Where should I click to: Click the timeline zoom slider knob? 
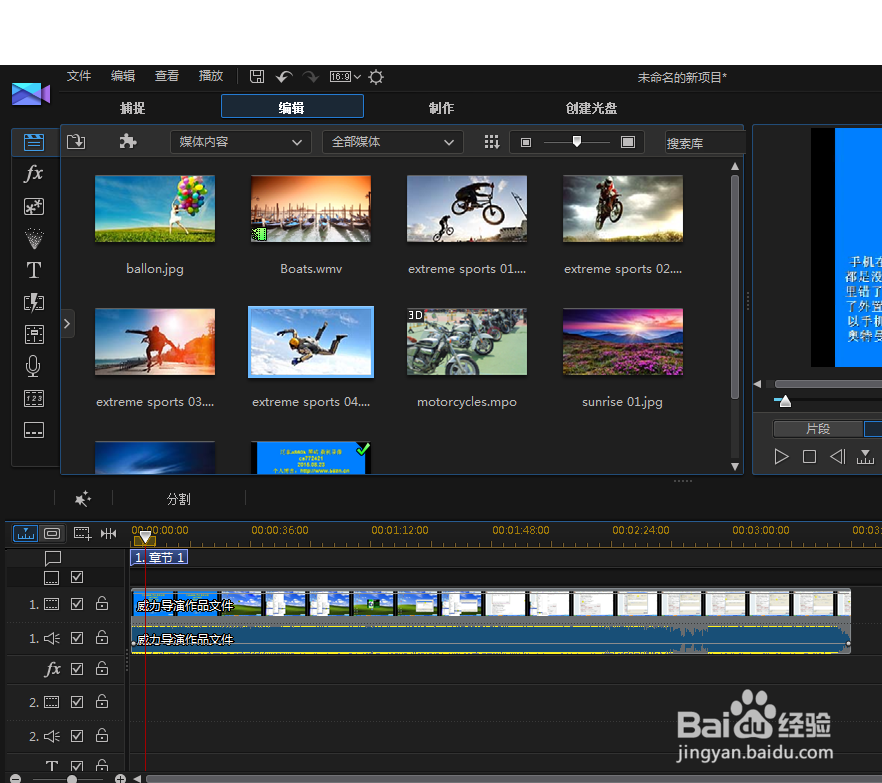[71, 778]
